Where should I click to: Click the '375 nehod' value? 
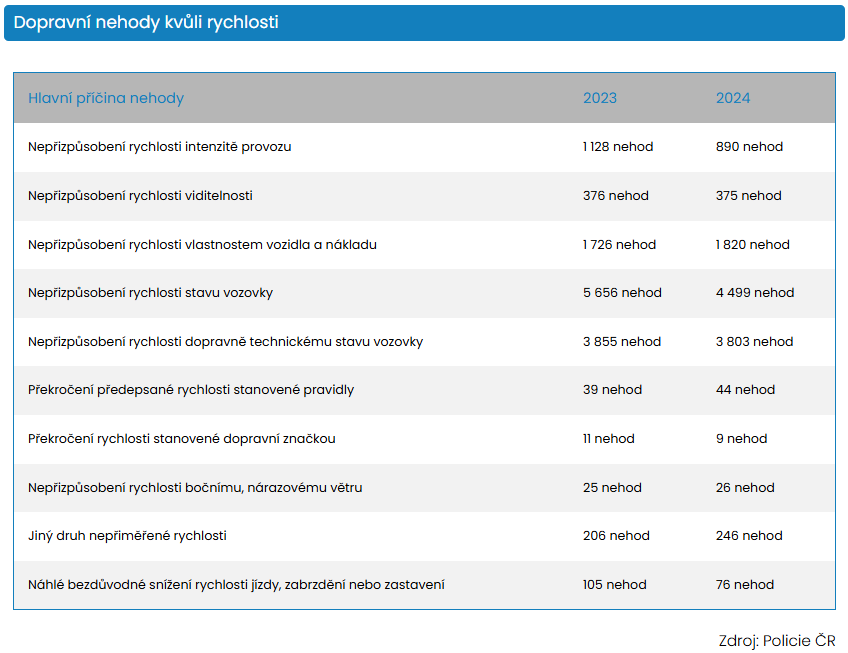coord(749,196)
